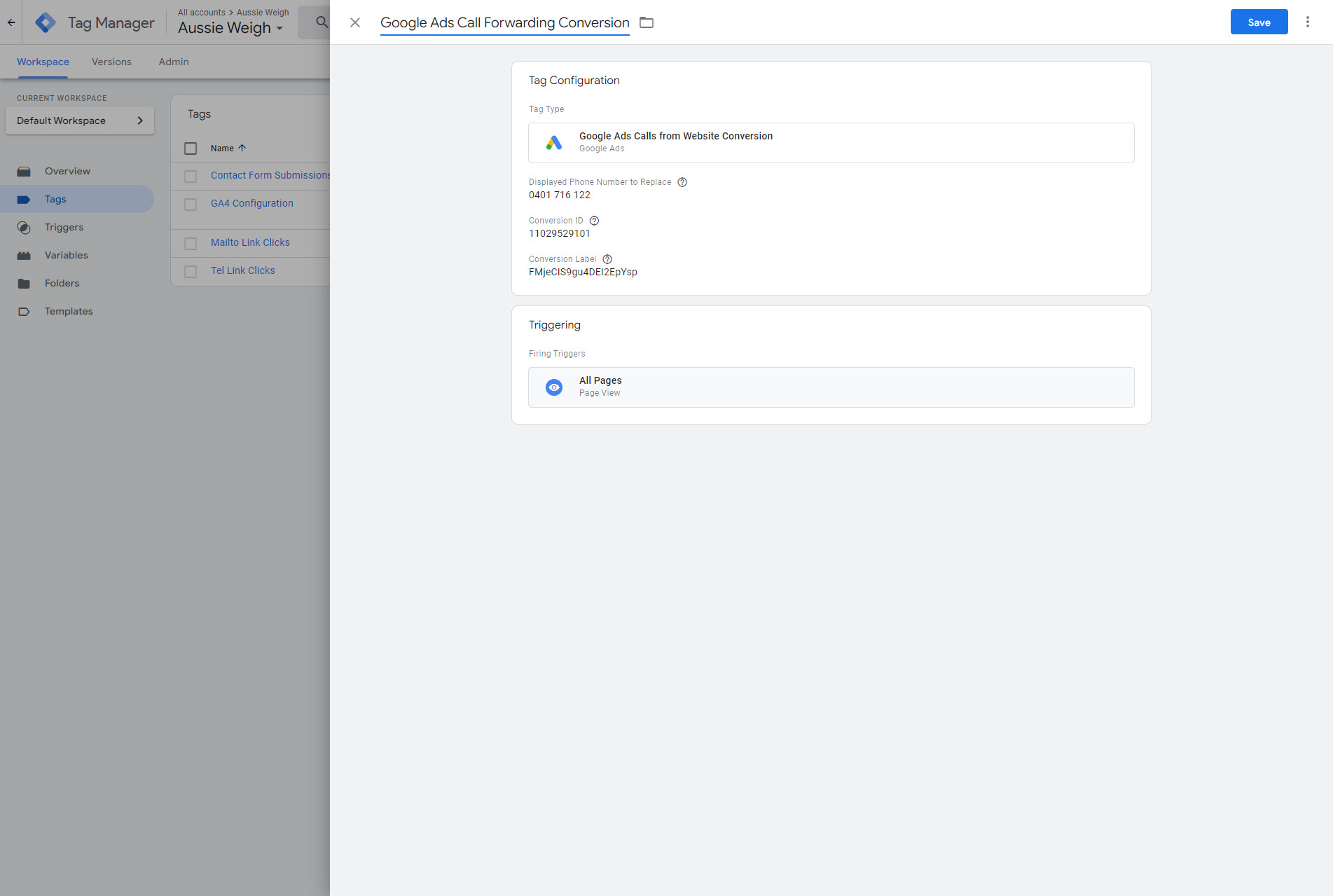
Task: Open the Triggers section in sidebar
Action: click(x=64, y=227)
